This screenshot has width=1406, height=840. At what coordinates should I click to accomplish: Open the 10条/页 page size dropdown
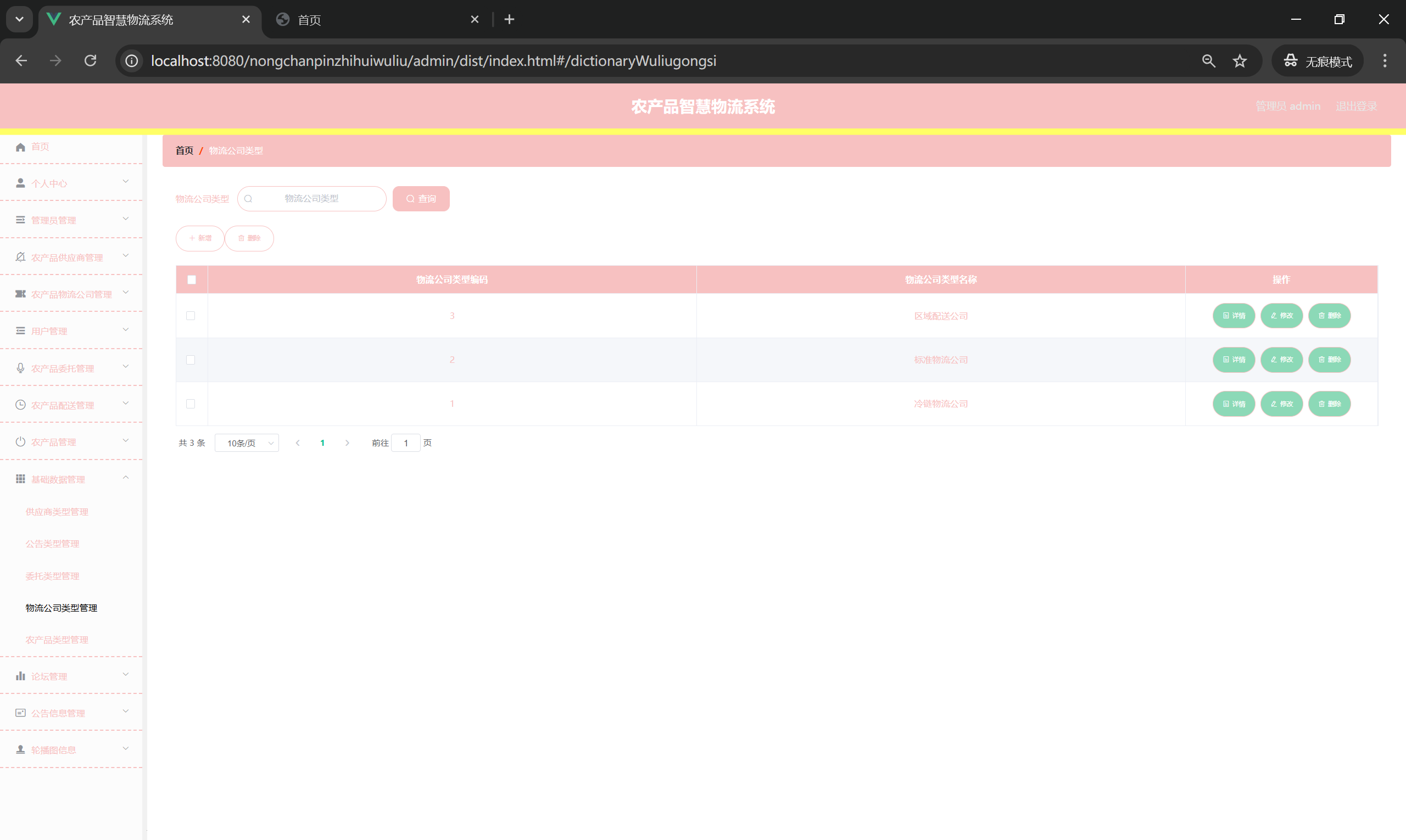coord(247,443)
